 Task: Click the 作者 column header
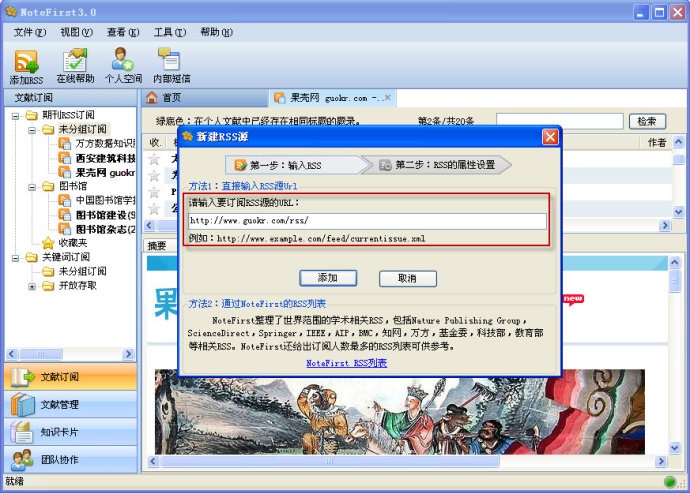coord(657,143)
